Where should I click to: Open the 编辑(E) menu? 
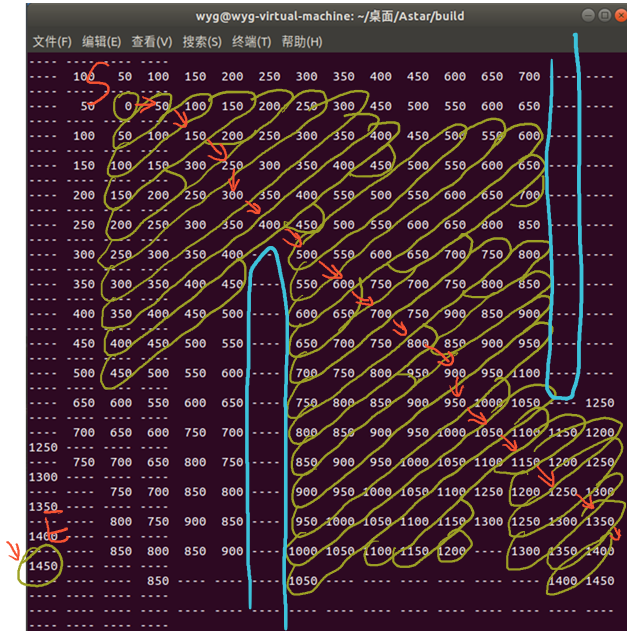(x=101, y=42)
